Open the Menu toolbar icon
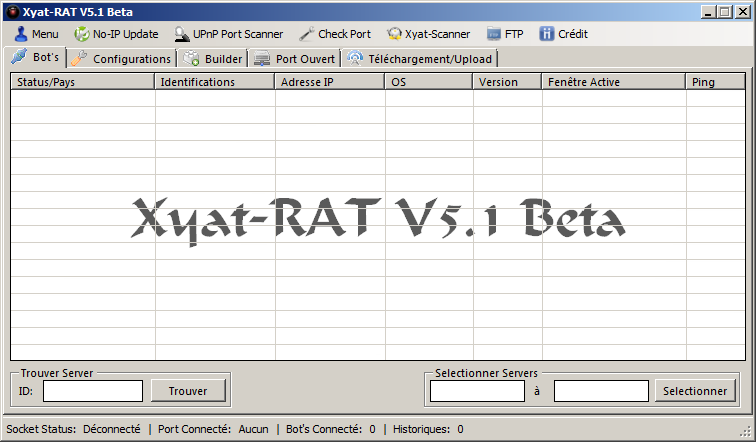The image size is (756, 442). click(19, 34)
